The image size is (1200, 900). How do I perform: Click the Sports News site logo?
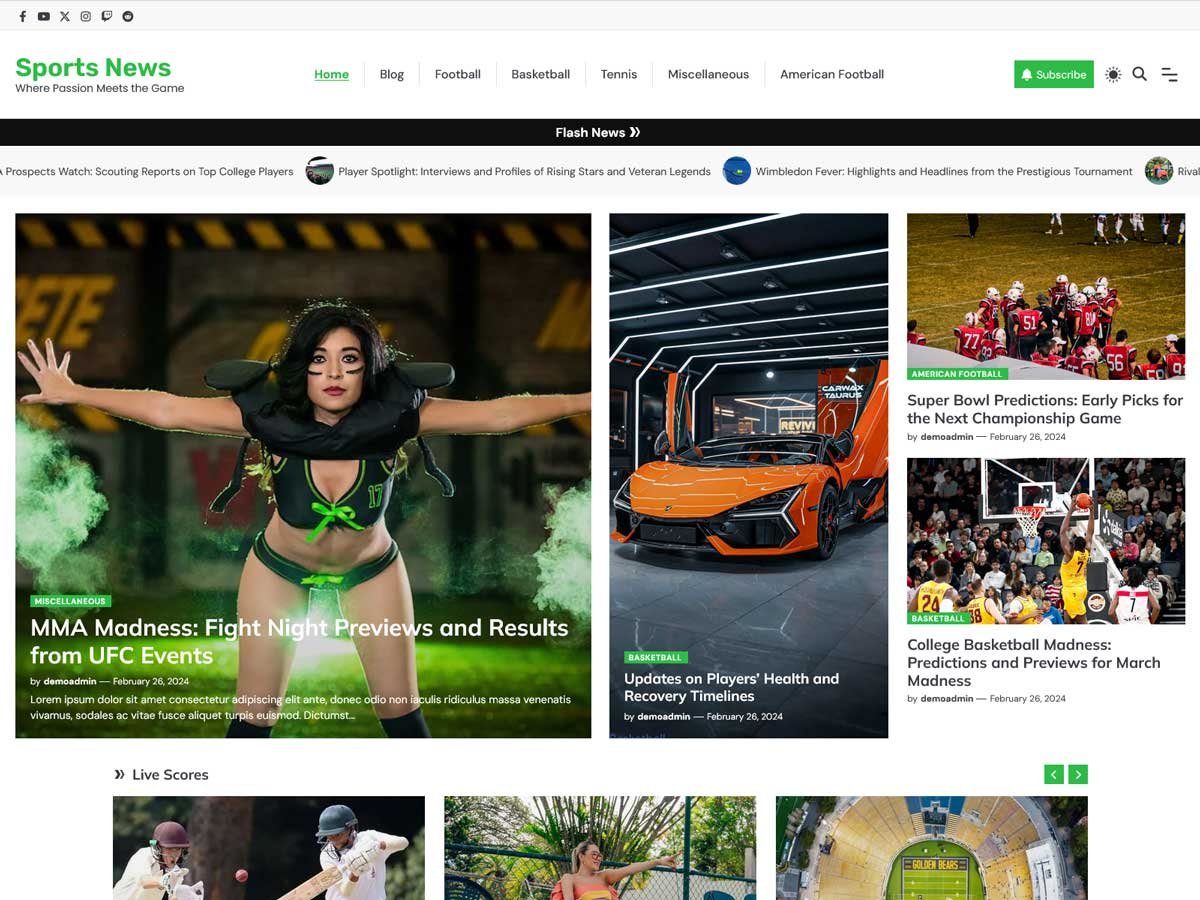(x=93, y=67)
